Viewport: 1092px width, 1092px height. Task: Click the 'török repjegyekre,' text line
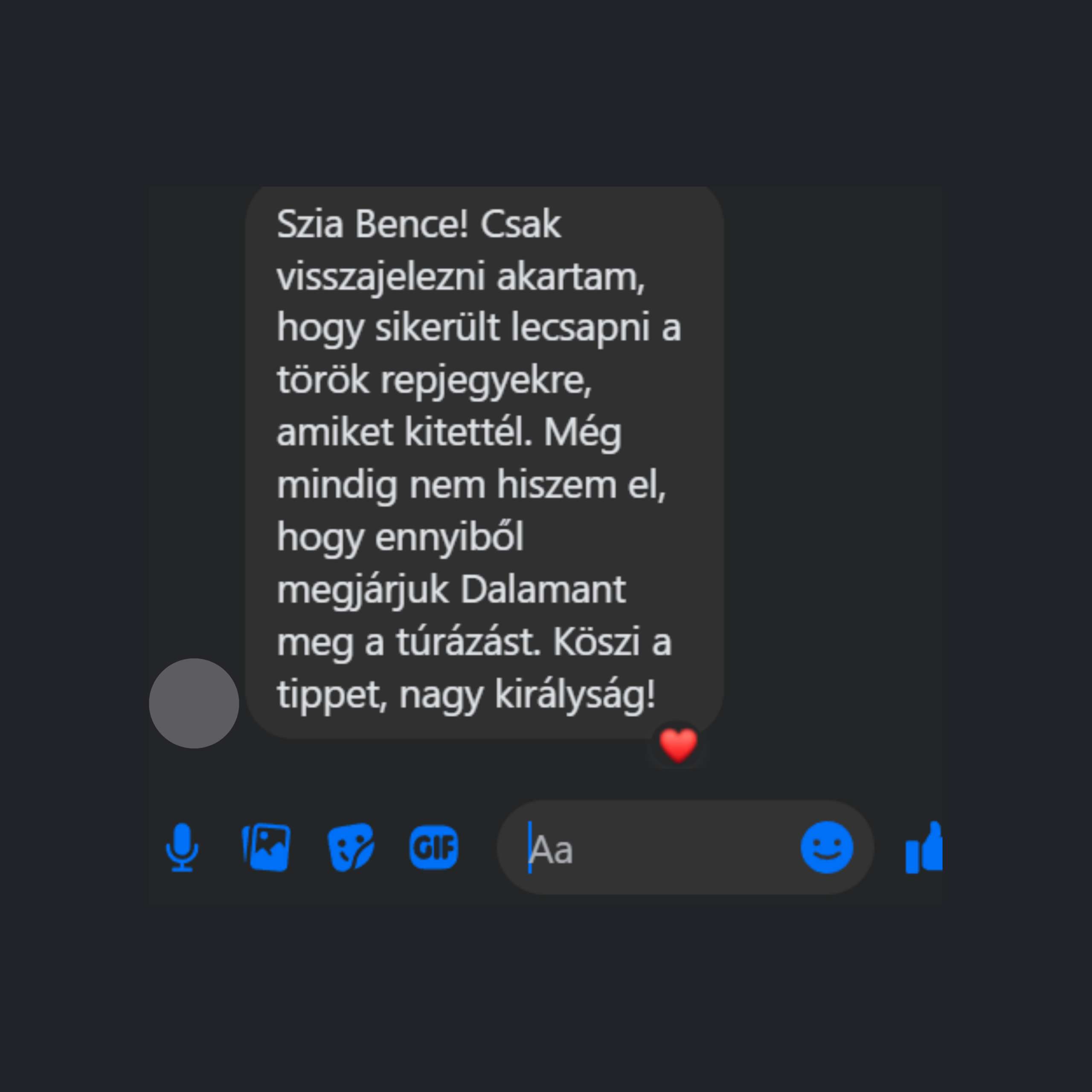tap(434, 380)
